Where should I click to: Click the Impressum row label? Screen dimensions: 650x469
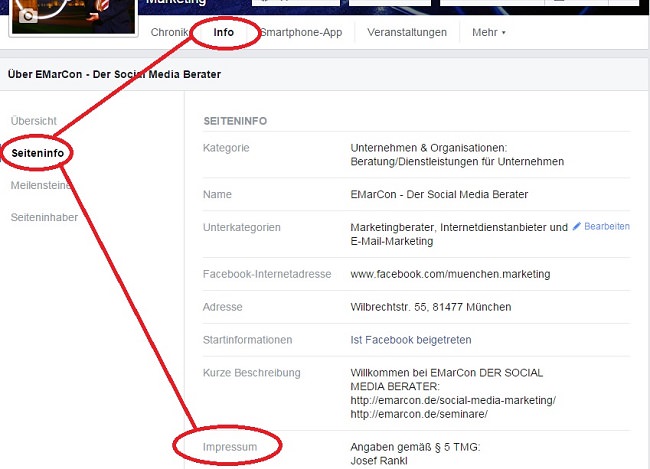click(230, 447)
